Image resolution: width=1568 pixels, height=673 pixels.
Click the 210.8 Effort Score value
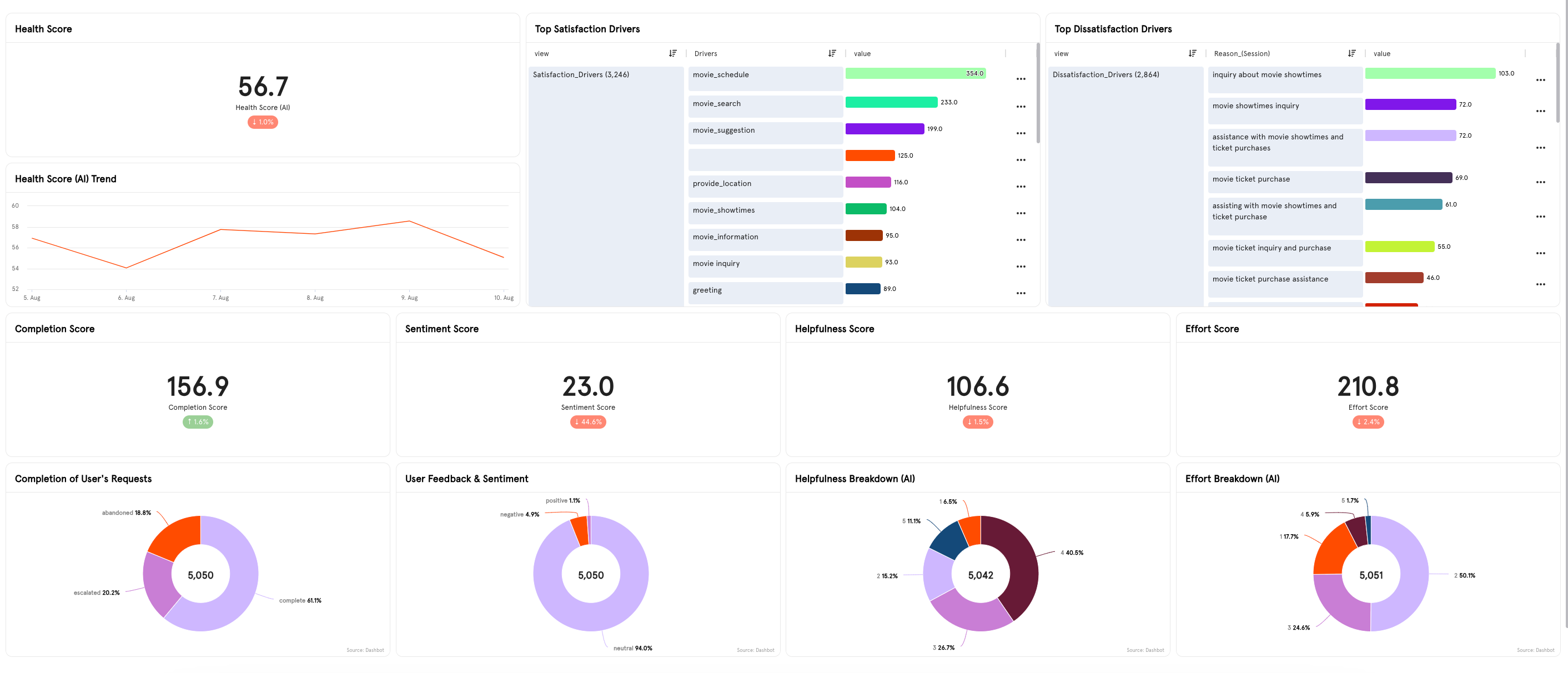[1368, 386]
